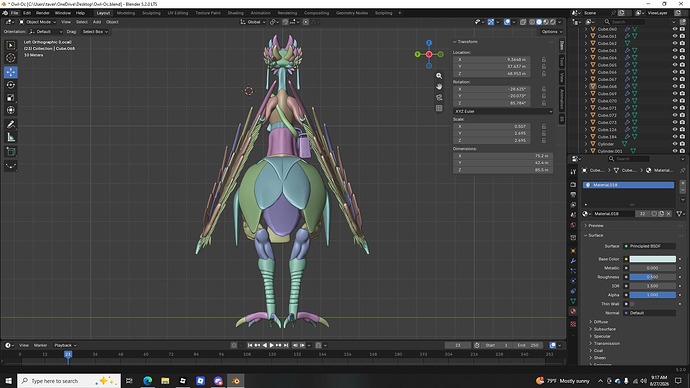Select the Add Cube tool
The width and height of the screenshot is (690, 388).
[11, 152]
